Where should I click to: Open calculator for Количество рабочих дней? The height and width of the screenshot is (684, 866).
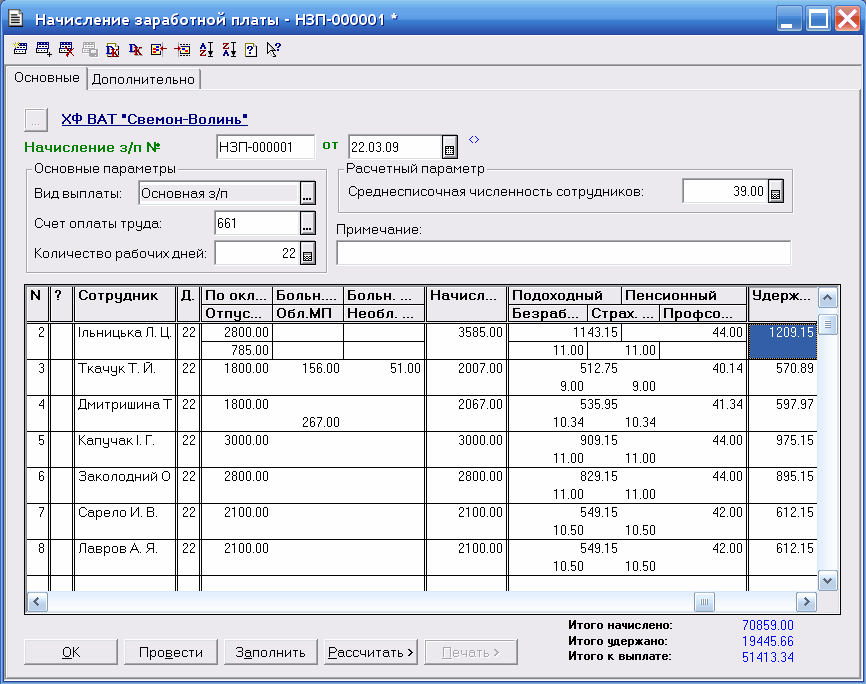pyautogui.click(x=308, y=255)
